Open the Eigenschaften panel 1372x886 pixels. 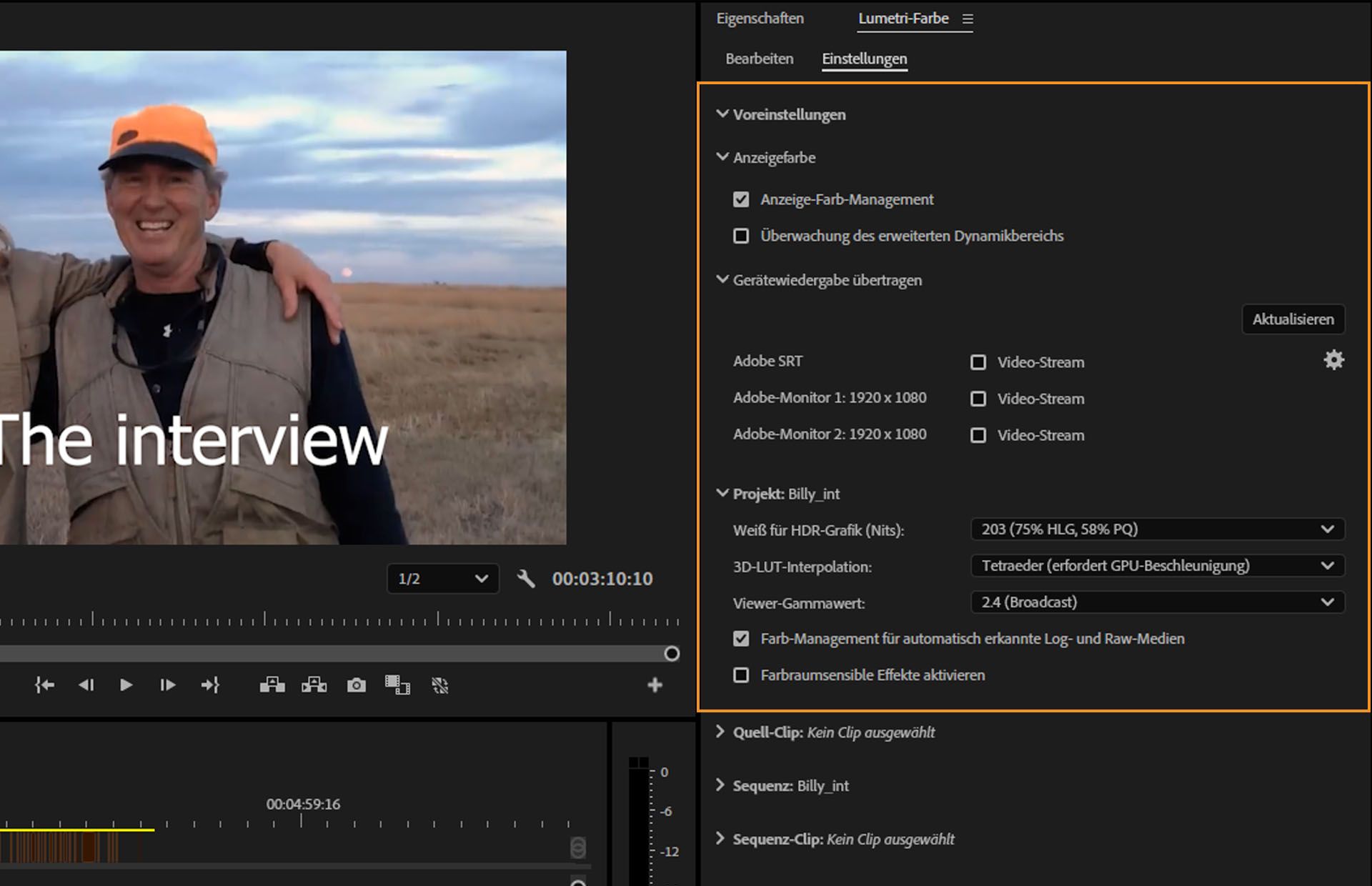(x=760, y=19)
